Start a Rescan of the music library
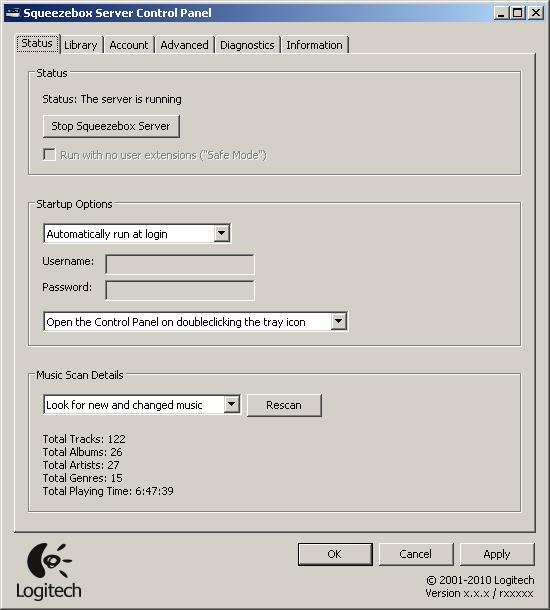 [x=284, y=405]
